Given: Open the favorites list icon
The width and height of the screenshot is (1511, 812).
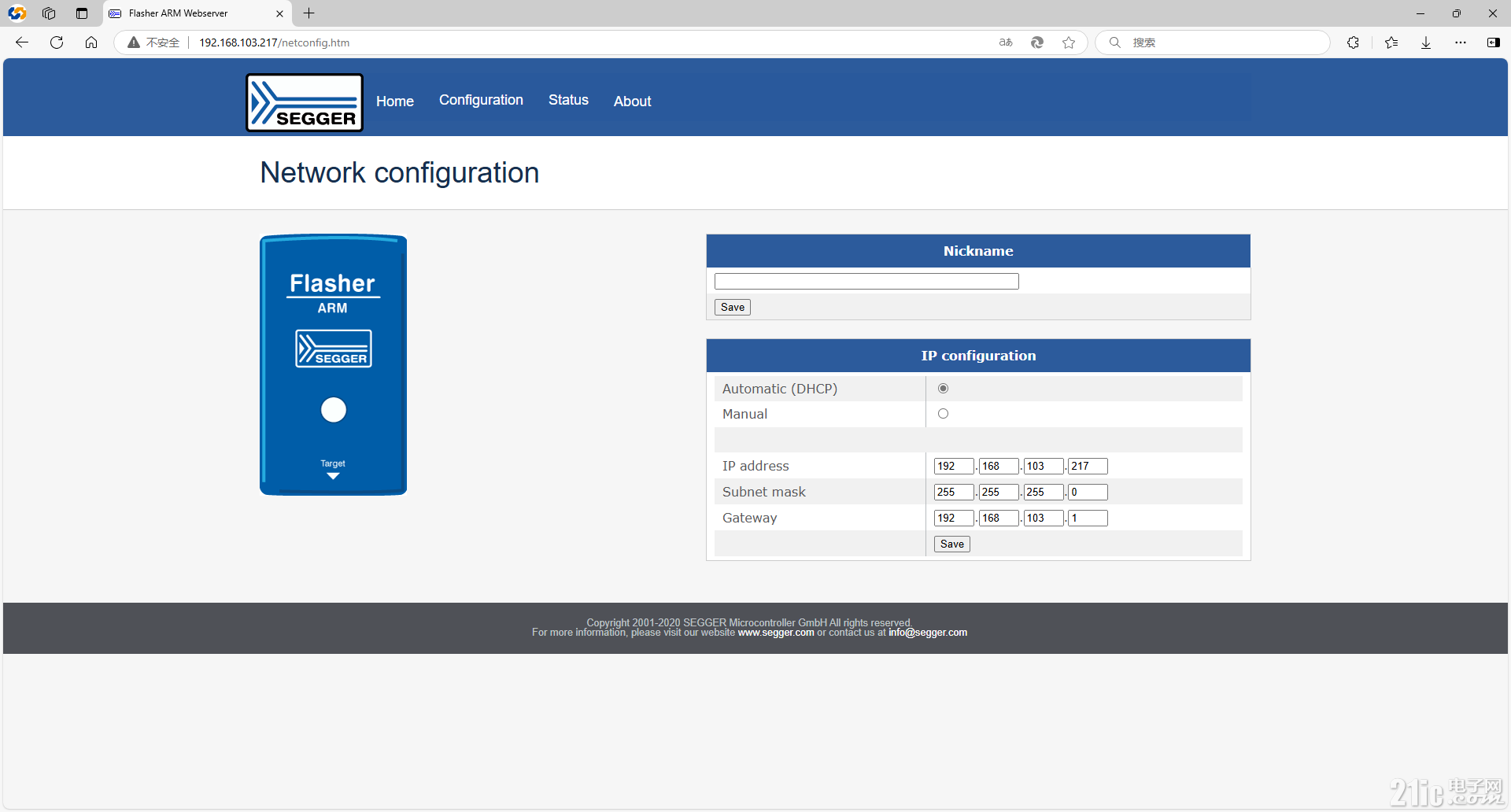Looking at the screenshot, I should [1391, 42].
